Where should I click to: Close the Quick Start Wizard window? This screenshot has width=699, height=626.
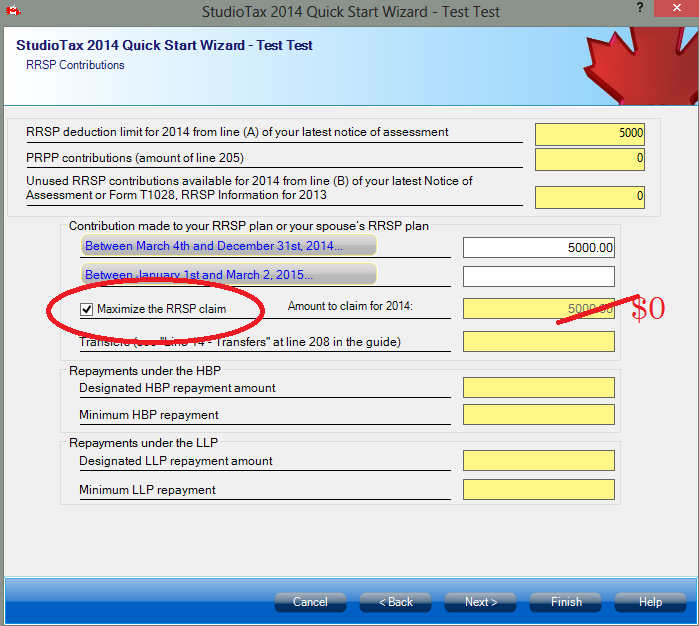676,8
